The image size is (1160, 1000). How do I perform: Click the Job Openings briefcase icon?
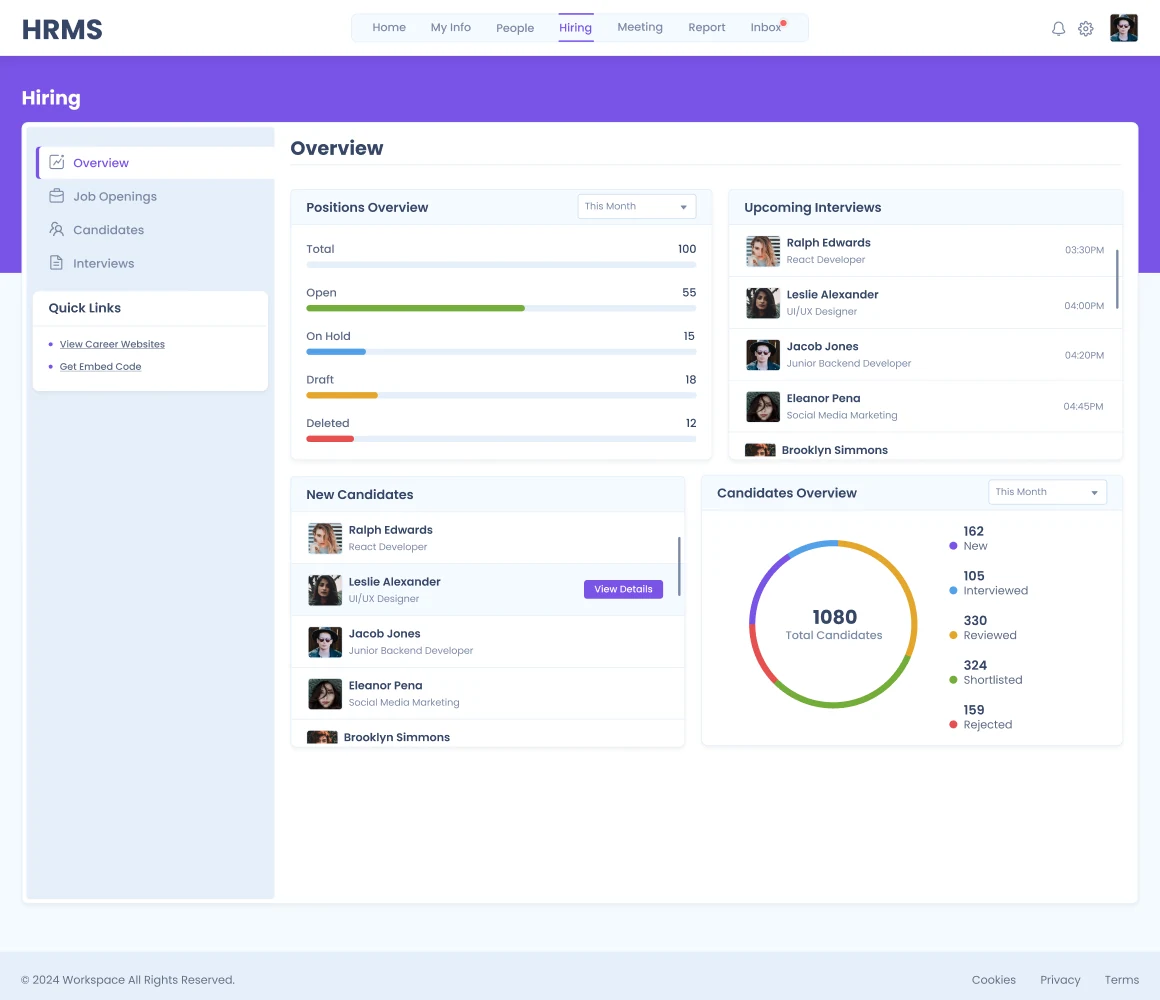tap(56, 196)
